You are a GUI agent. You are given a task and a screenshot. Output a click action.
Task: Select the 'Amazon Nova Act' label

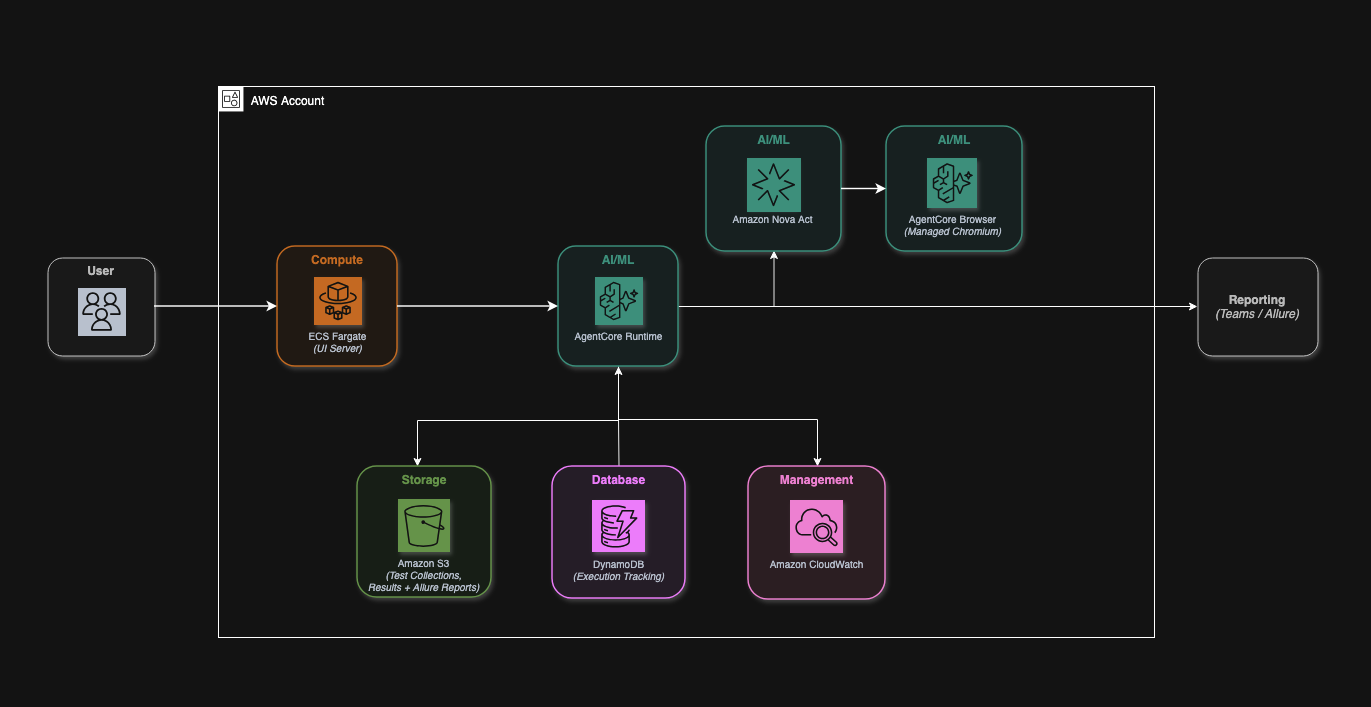(x=774, y=219)
